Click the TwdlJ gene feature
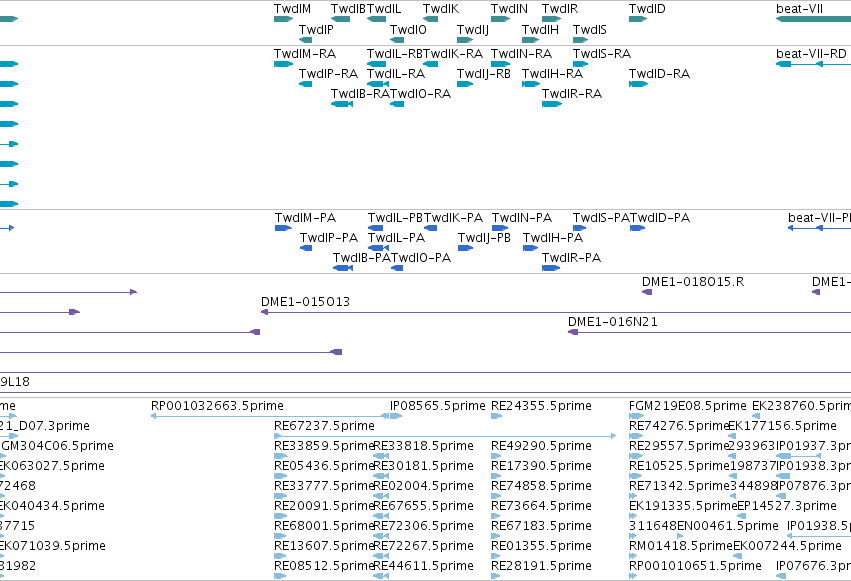 pyautogui.click(x=465, y=40)
